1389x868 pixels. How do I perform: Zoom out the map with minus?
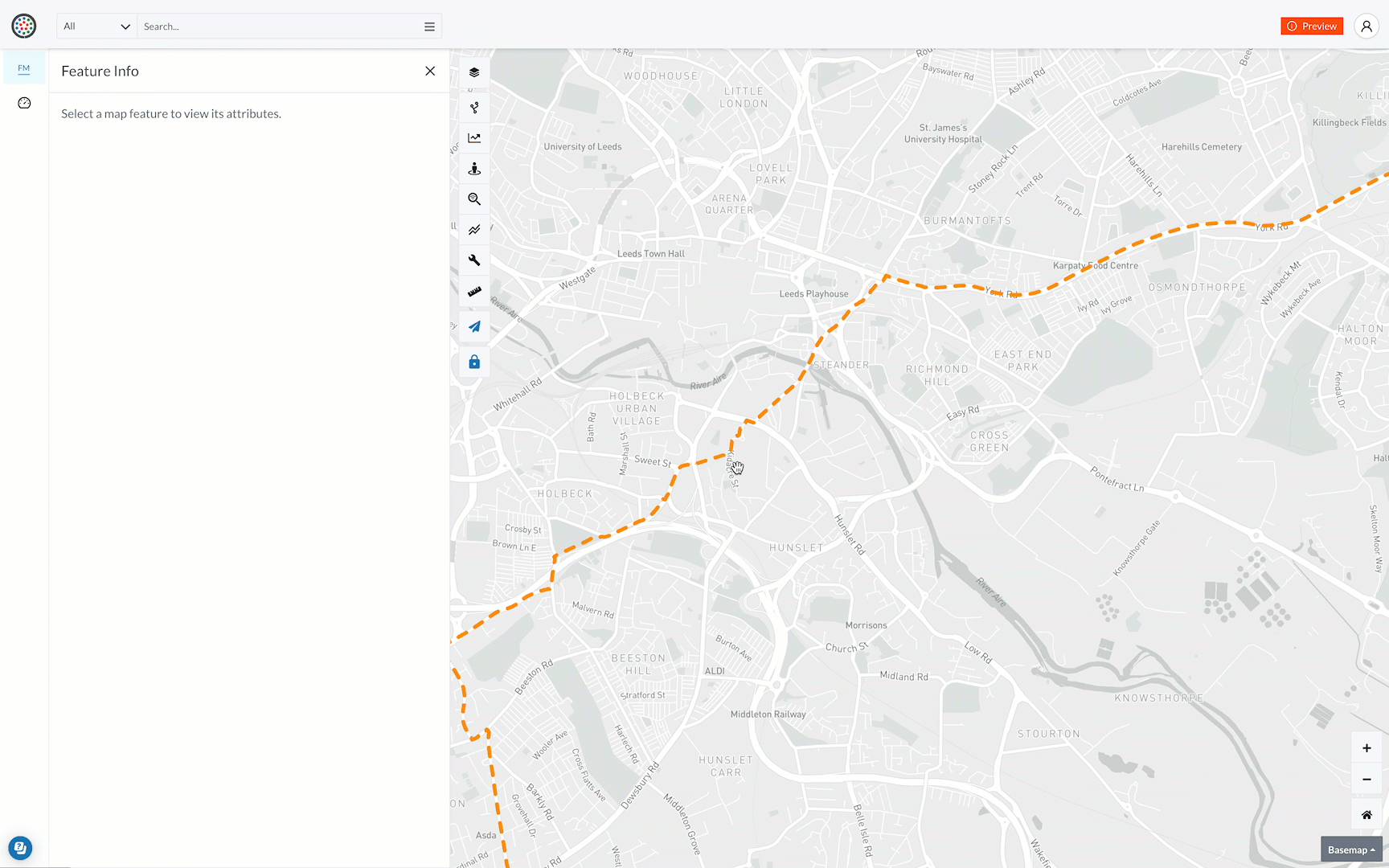point(1366,780)
